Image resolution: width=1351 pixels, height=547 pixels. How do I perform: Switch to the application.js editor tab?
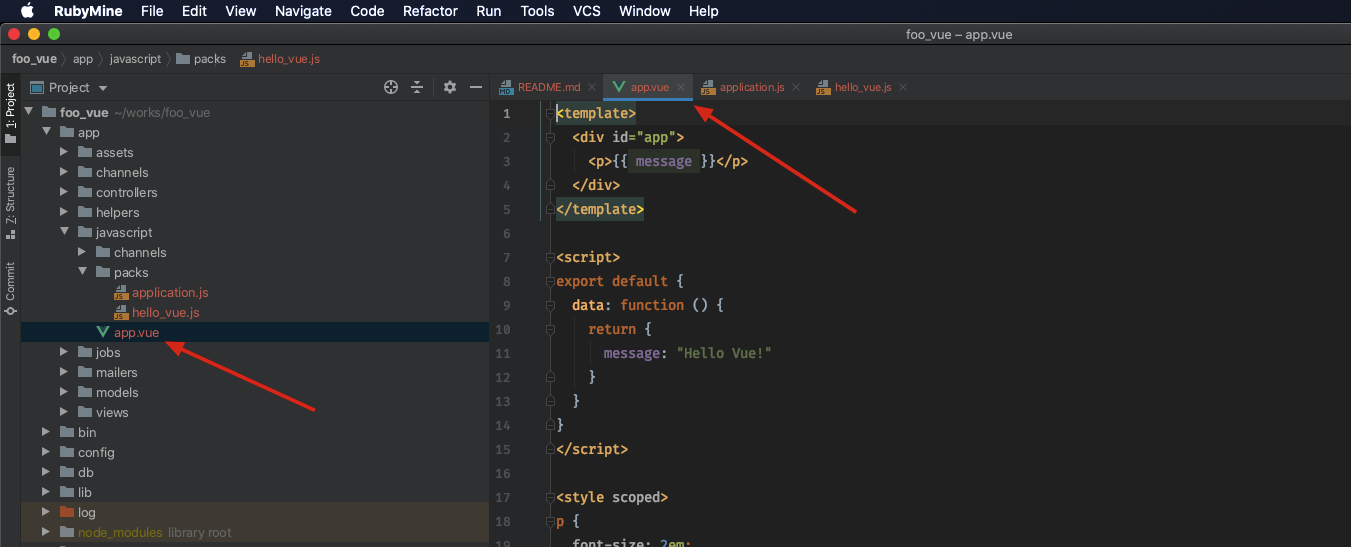(x=751, y=87)
